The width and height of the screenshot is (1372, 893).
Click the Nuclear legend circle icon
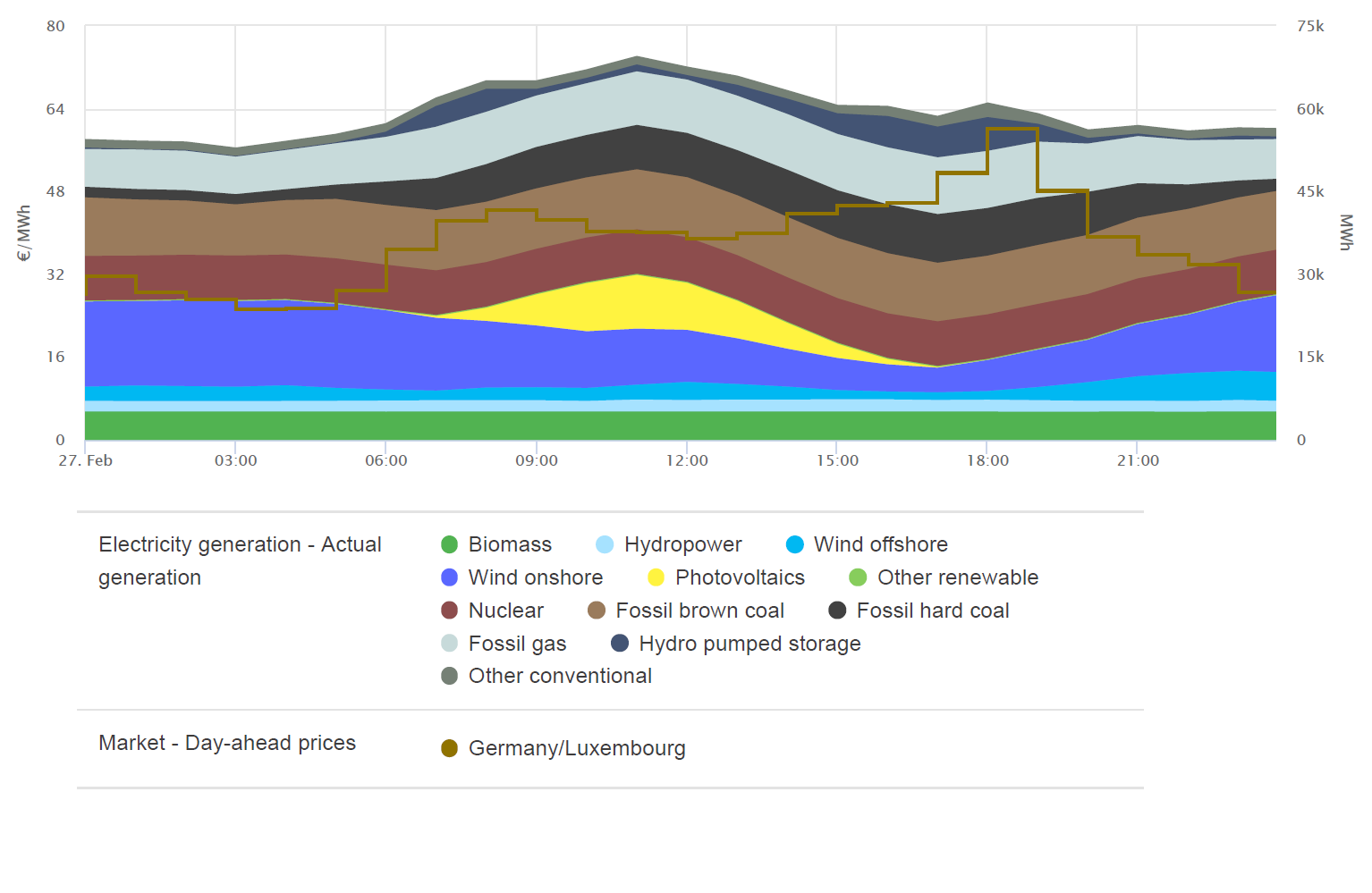click(x=450, y=611)
